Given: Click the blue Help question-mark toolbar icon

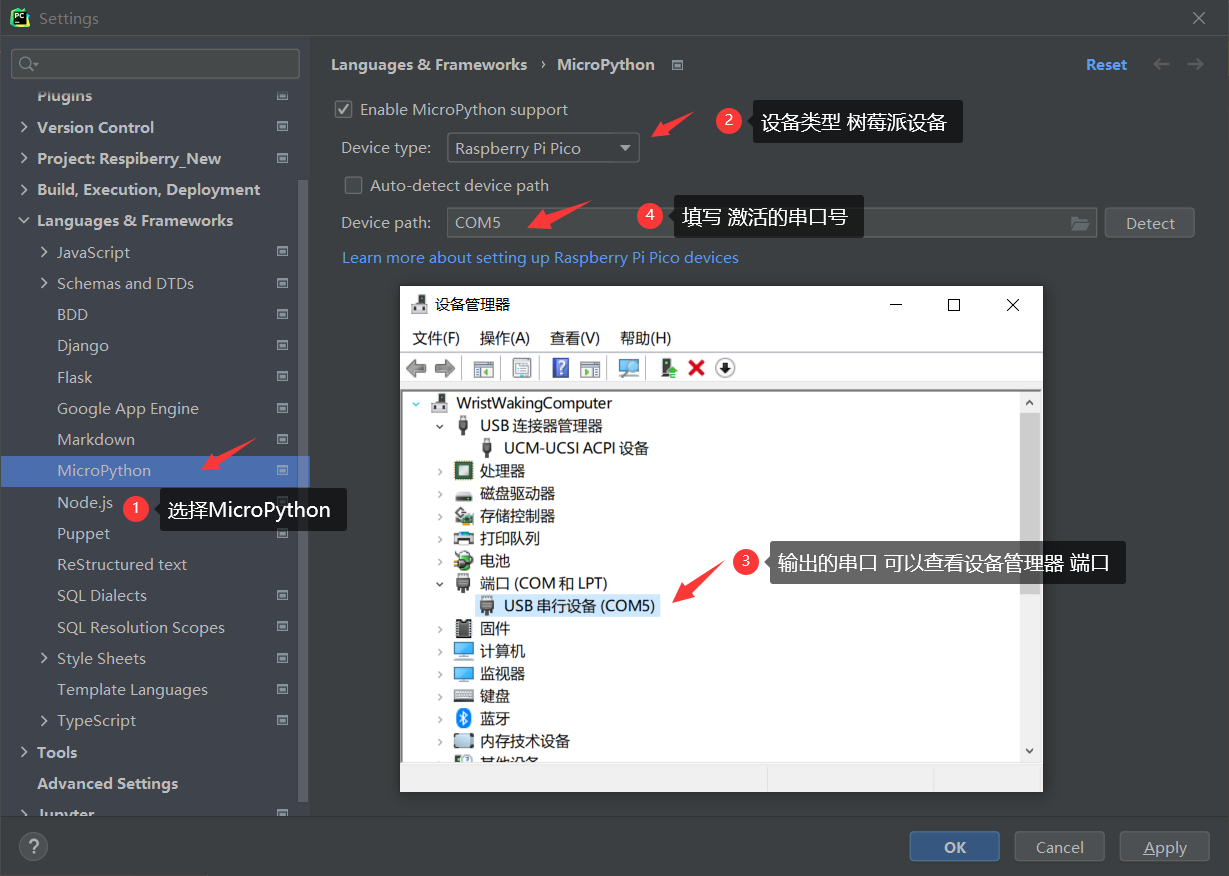Looking at the screenshot, I should (561, 368).
